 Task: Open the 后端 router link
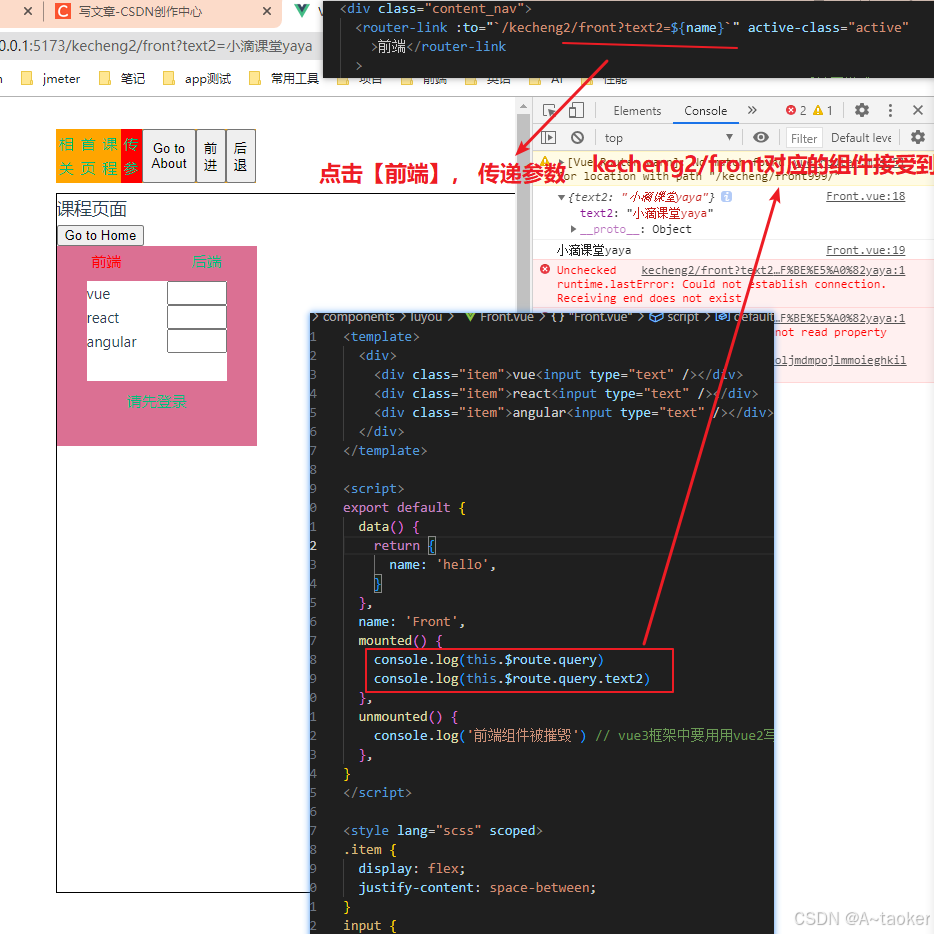click(x=207, y=261)
